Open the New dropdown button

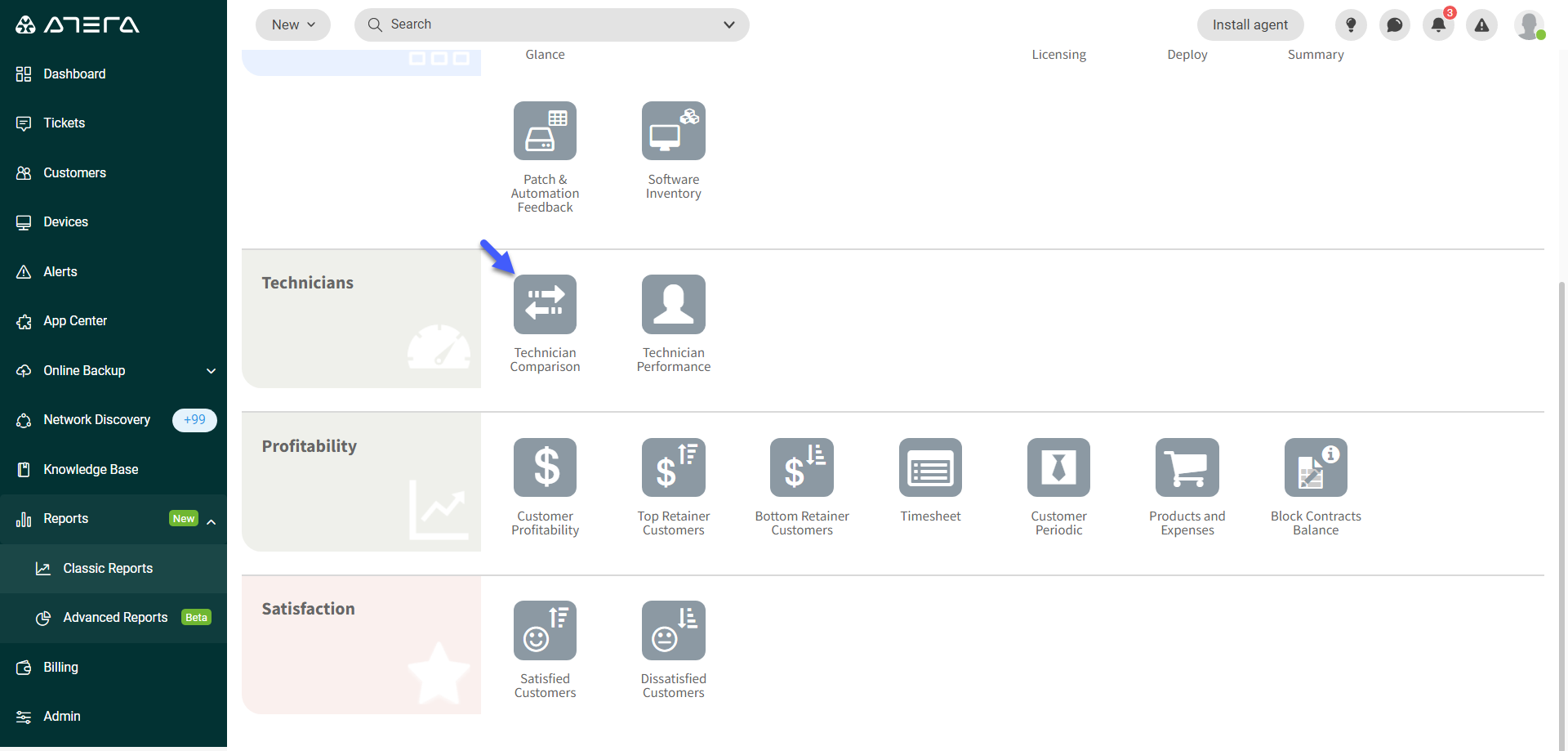click(293, 25)
